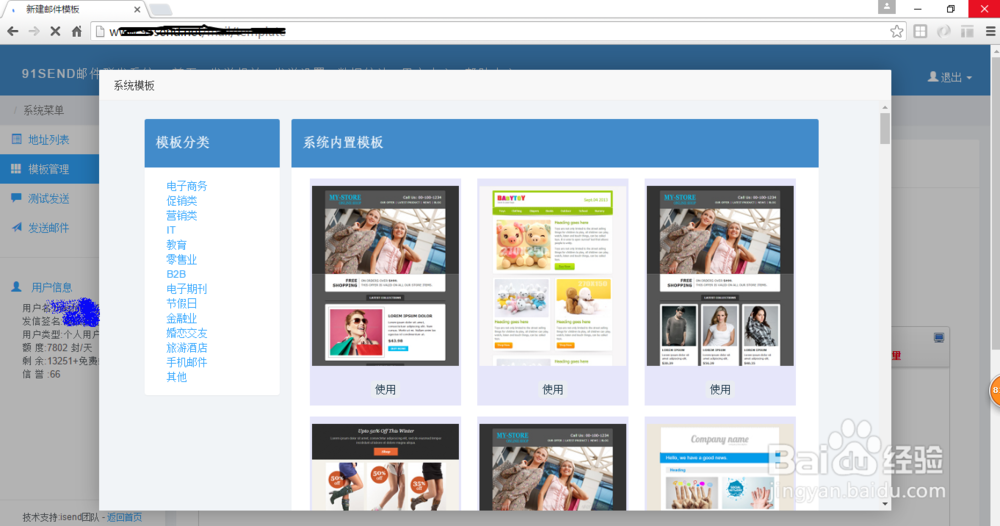This screenshot has width=1000, height=526.
Task: Select 电子商务 template category
Action: (x=187, y=186)
